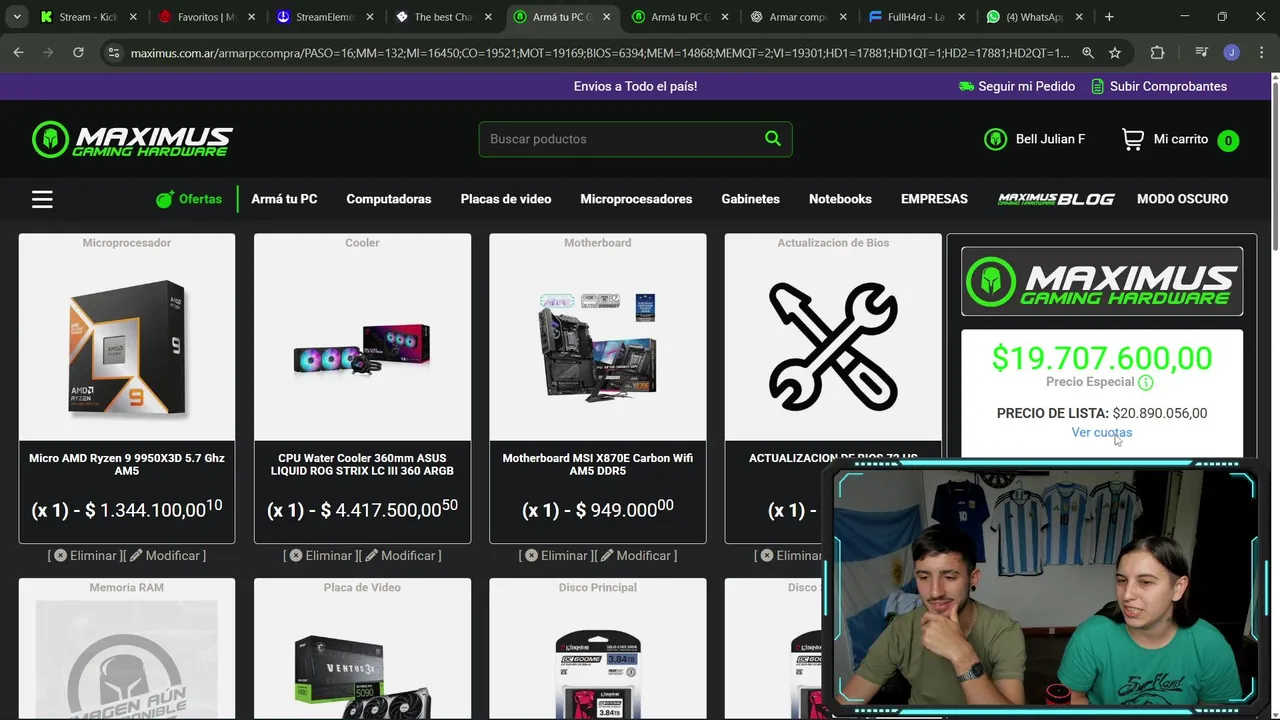Click the Mi carrito text
The height and width of the screenshot is (720, 1280).
click(1181, 139)
